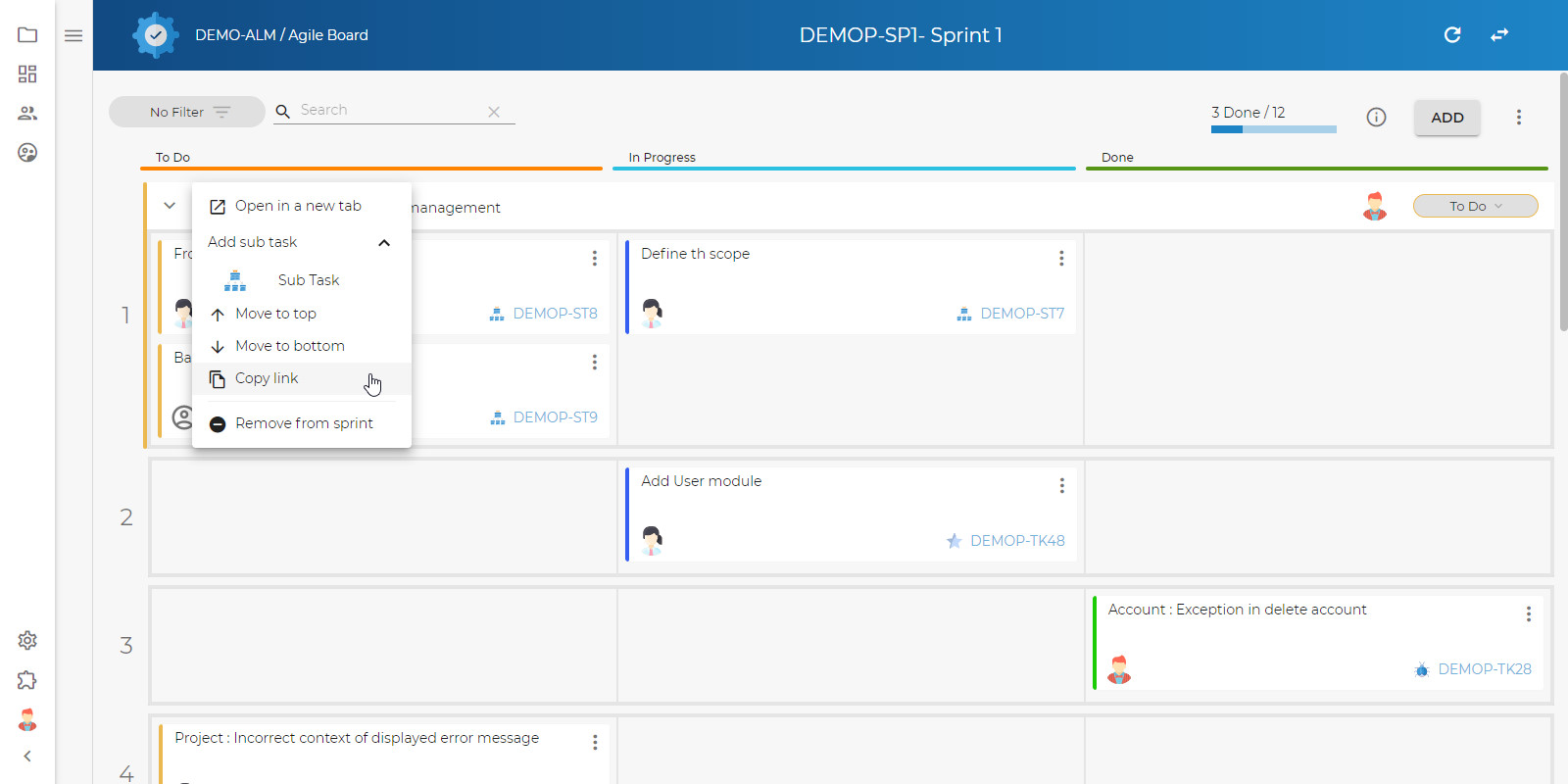Toggle the hamburger menu
Image resolution: width=1568 pixels, height=784 pixels.
73,35
